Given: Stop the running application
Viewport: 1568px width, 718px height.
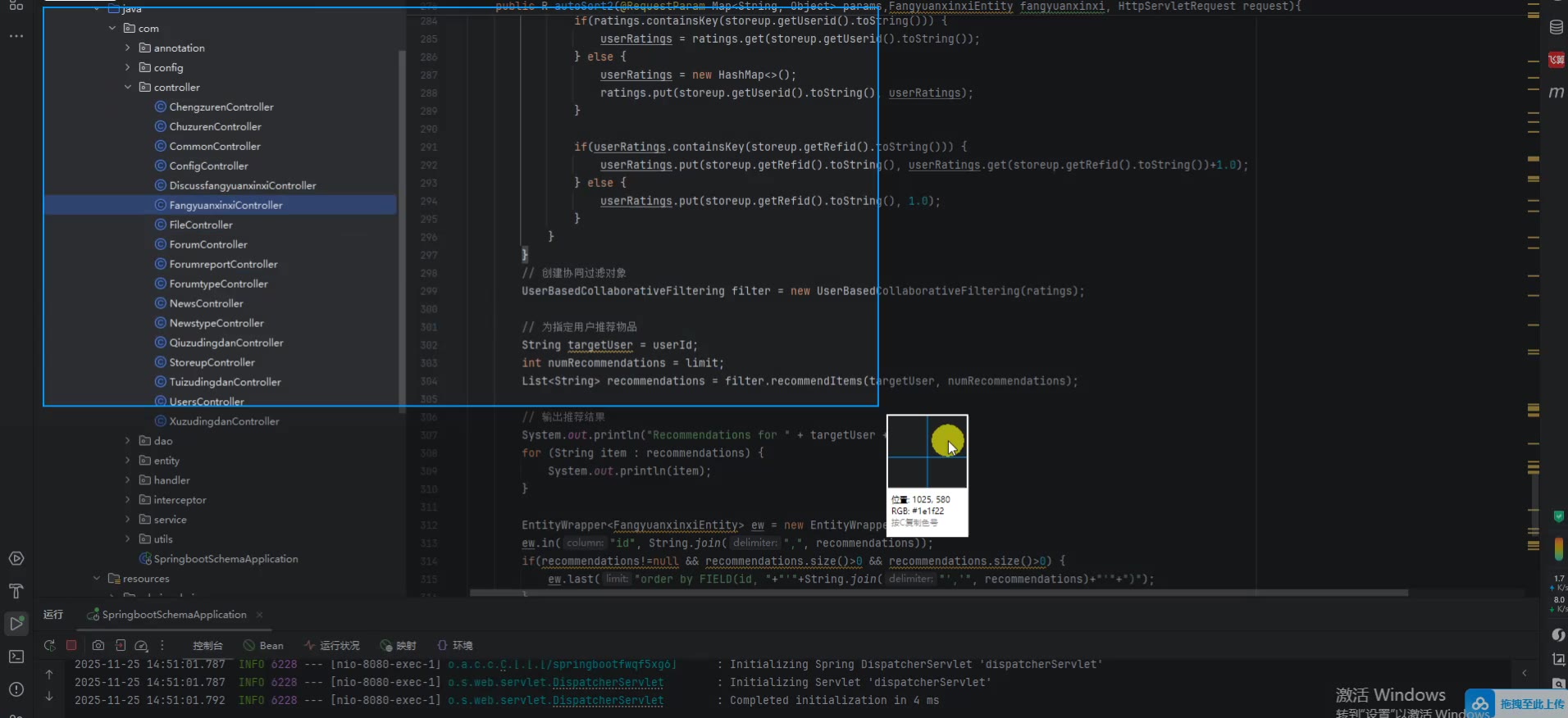Looking at the screenshot, I should click(71, 646).
